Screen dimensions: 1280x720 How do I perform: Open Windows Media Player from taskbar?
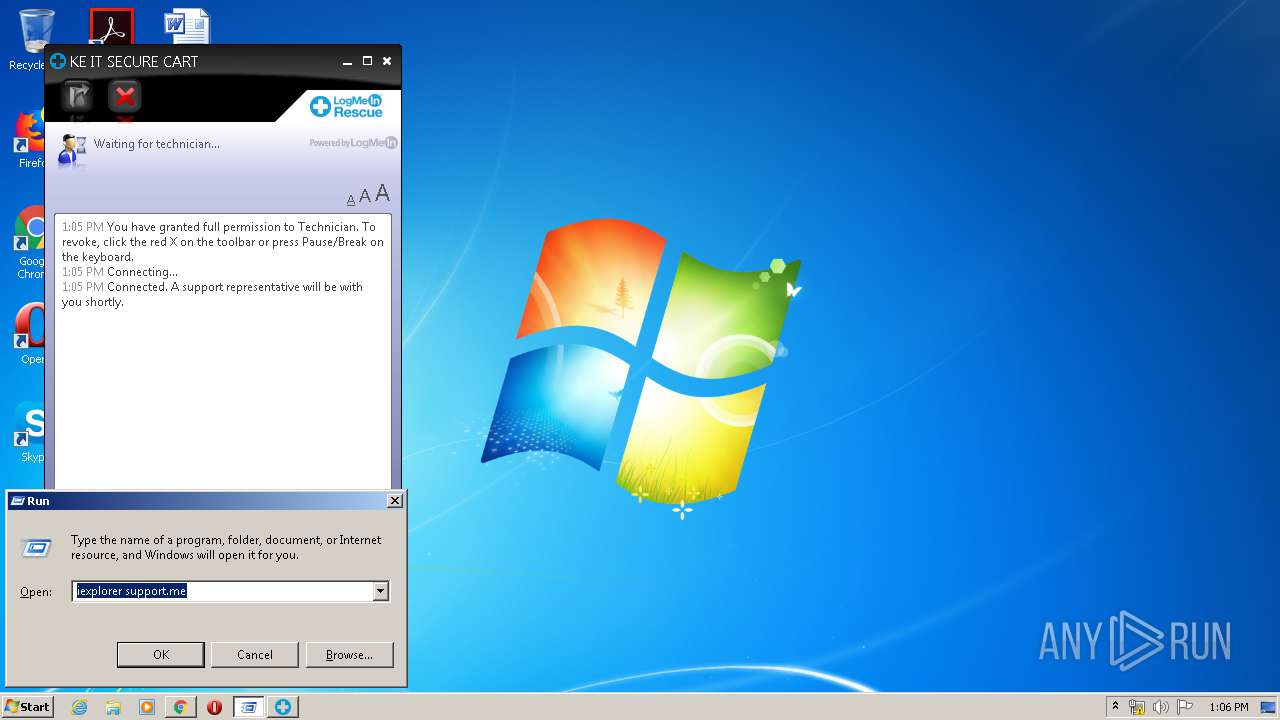(x=147, y=707)
